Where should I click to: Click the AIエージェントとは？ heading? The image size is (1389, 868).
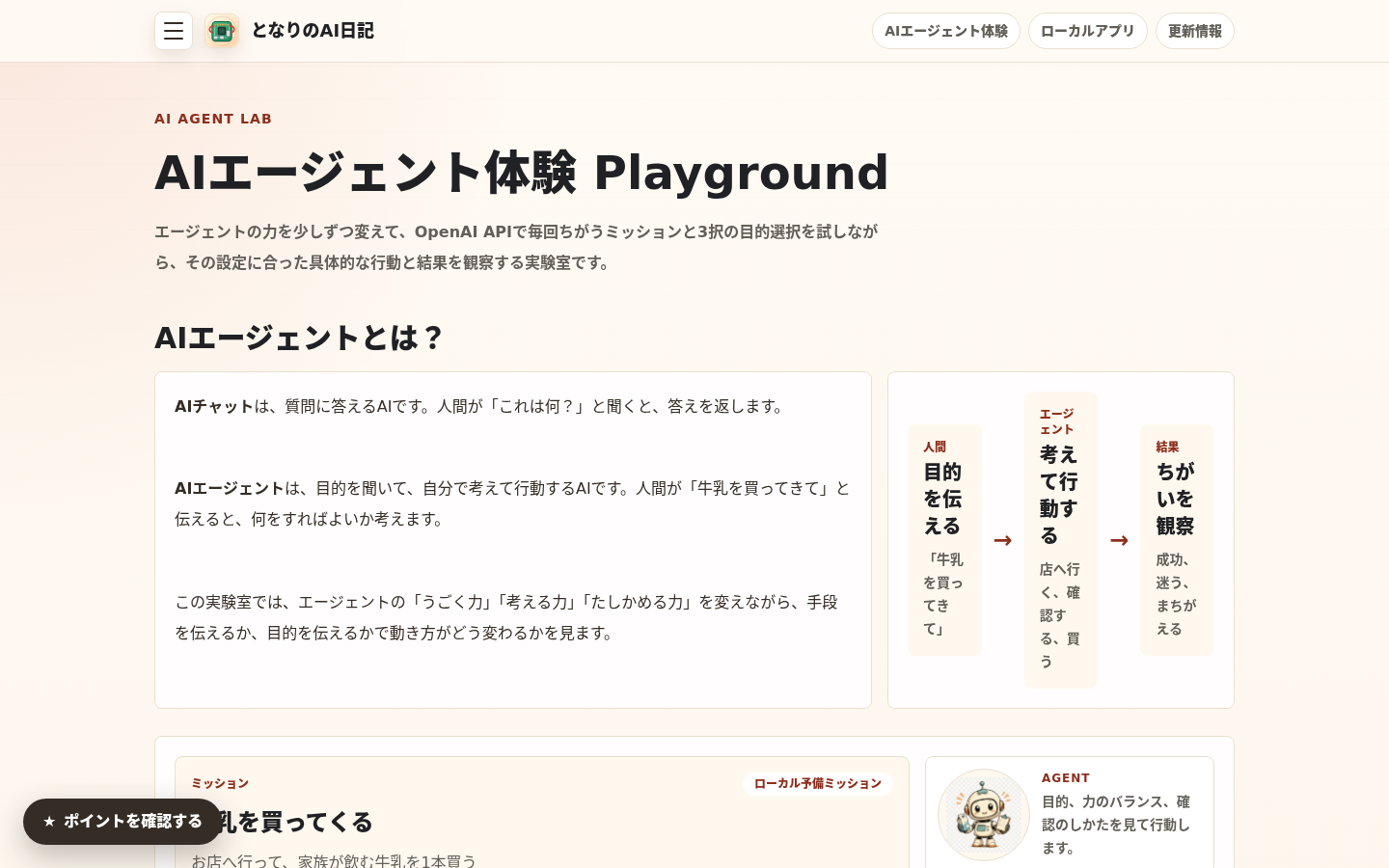click(298, 338)
